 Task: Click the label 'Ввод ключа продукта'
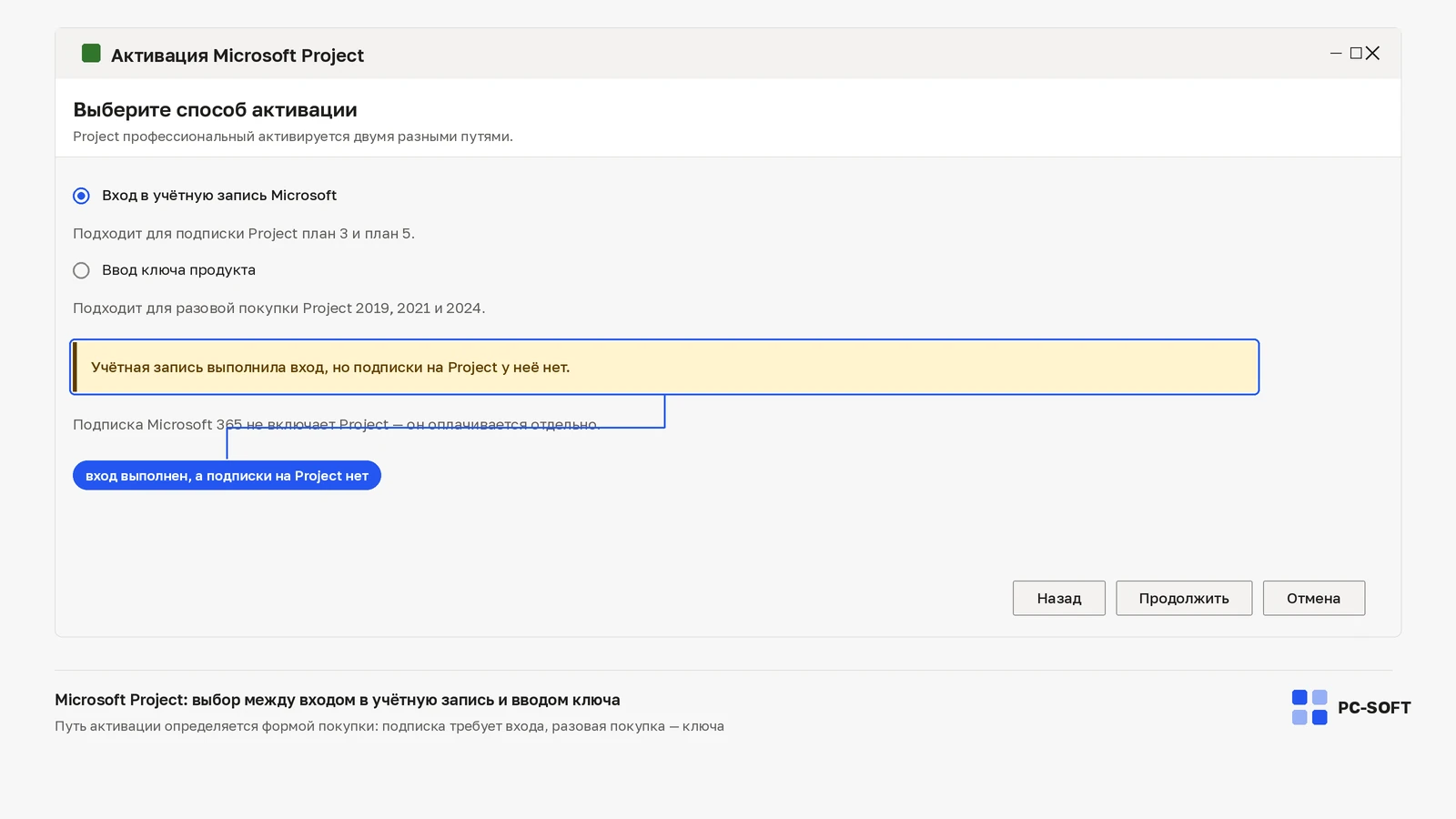click(x=178, y=270)
